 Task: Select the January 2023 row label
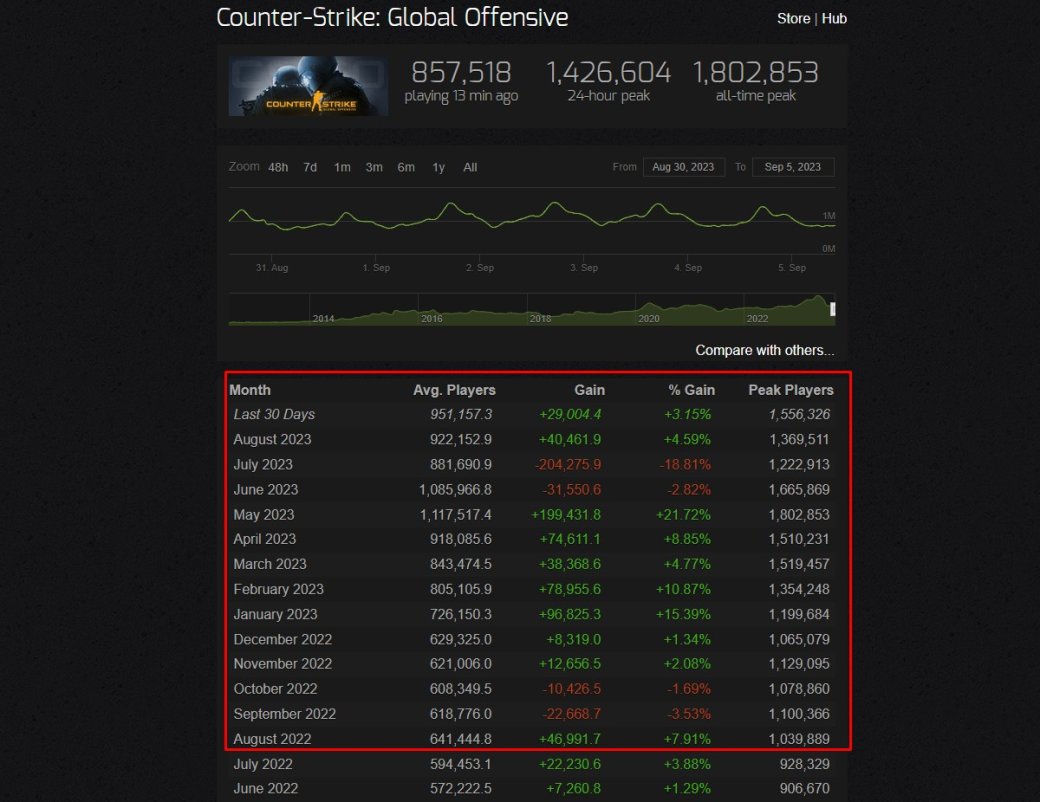(275, 614)
